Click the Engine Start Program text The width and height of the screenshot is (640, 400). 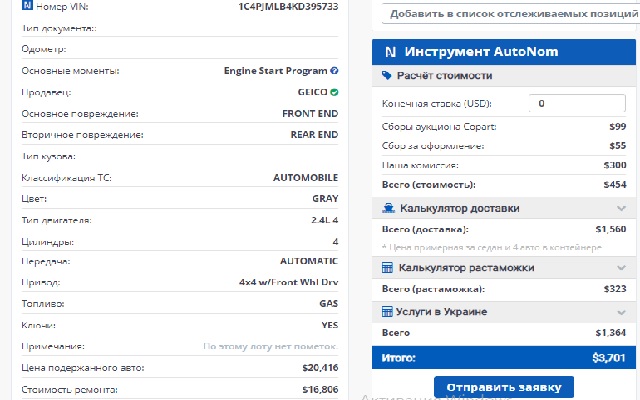click(276, 71)
